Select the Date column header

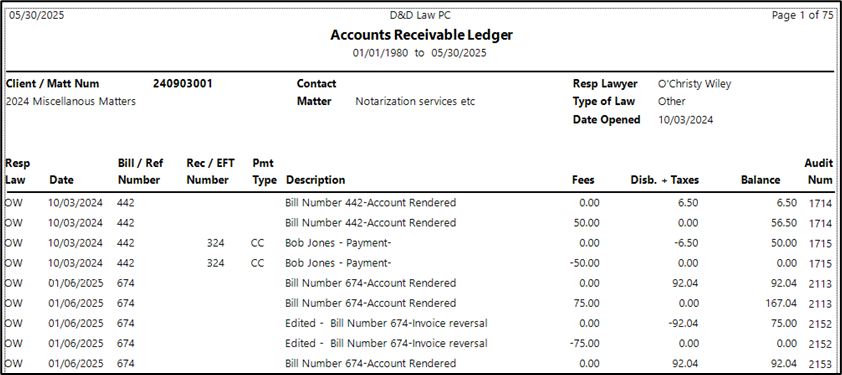tap(61, 180)
